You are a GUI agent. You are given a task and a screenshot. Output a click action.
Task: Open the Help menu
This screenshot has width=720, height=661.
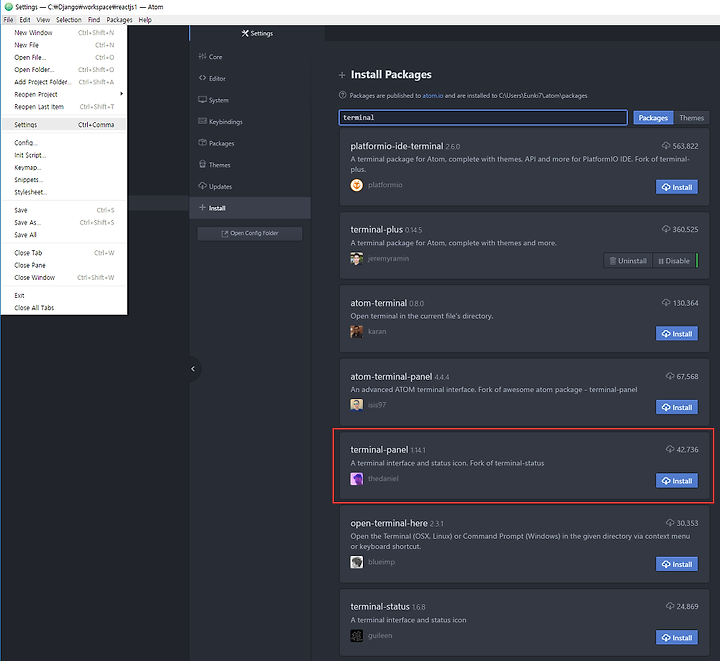tap(145, 20)
